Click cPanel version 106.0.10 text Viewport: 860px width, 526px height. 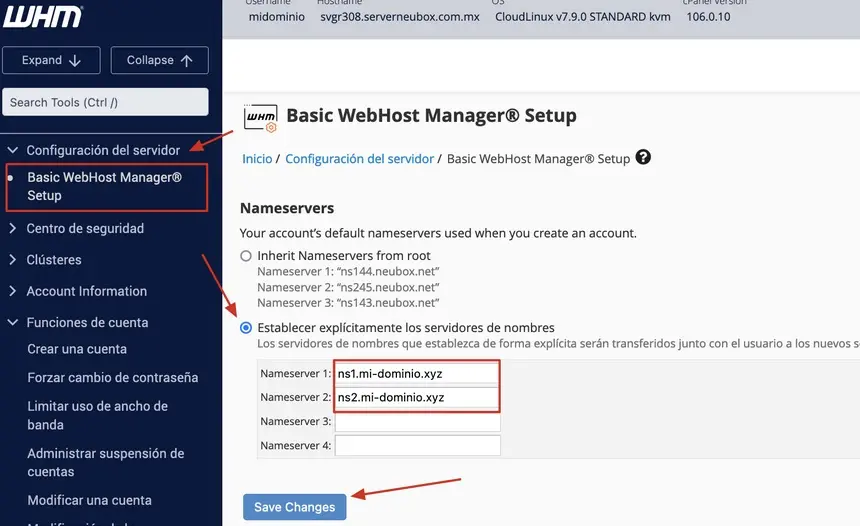[x=708, y=17]
